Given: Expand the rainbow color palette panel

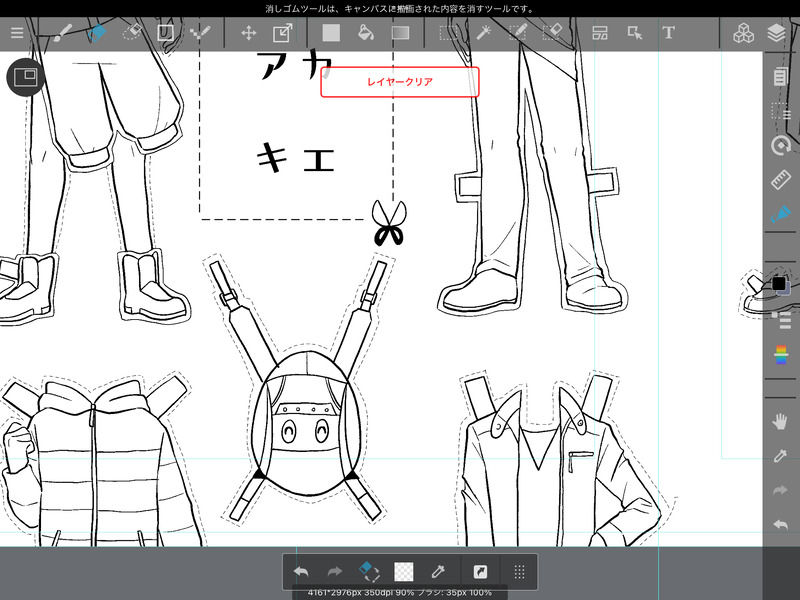Looking at the screenshot, I should 781,354.
